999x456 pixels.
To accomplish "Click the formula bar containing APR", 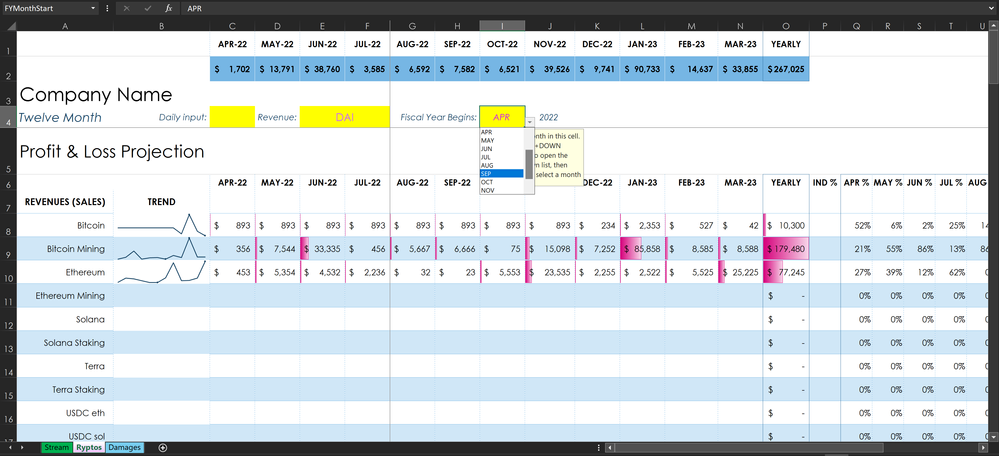I will coord(583,8).
